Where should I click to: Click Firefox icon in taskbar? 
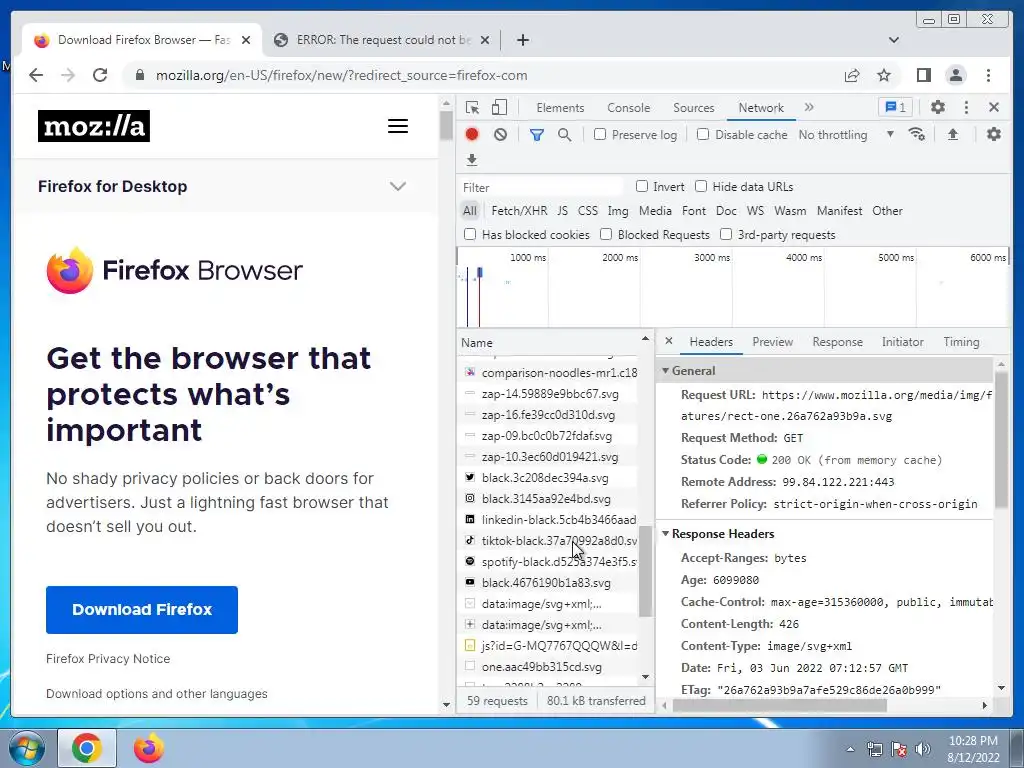point(149,748)
